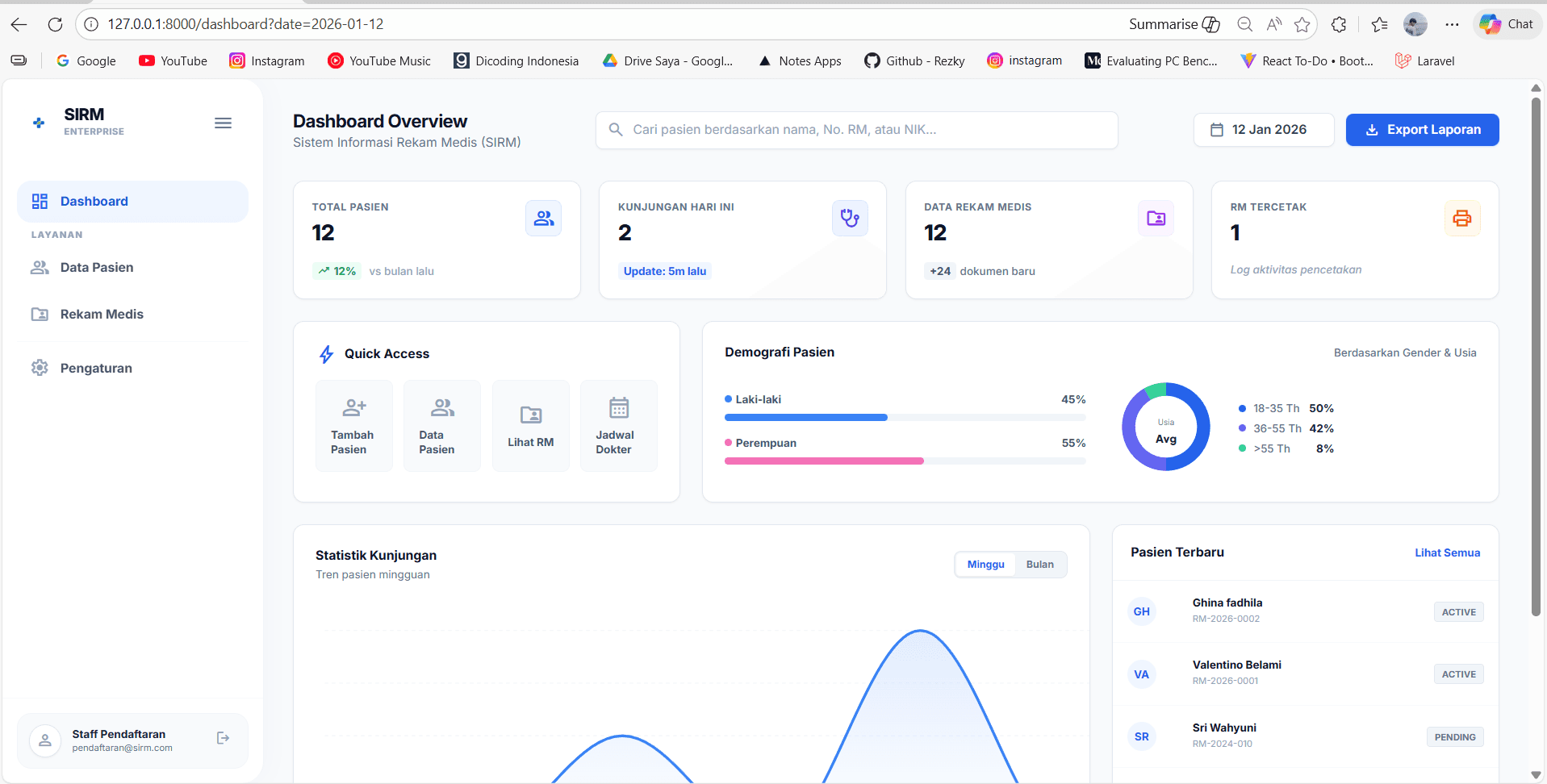Image resolution: width=1547 pixels, height=784 pixels.
Task: Select the Minggu chart toggle
Action: pos(985,565)
